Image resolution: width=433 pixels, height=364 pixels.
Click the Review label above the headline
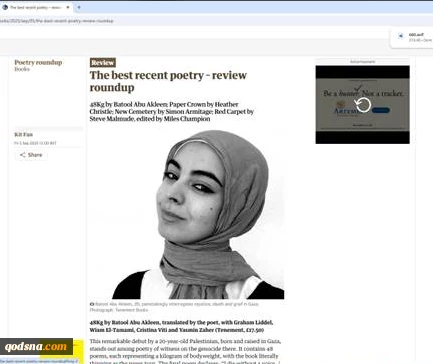click(x=103, y=62)
